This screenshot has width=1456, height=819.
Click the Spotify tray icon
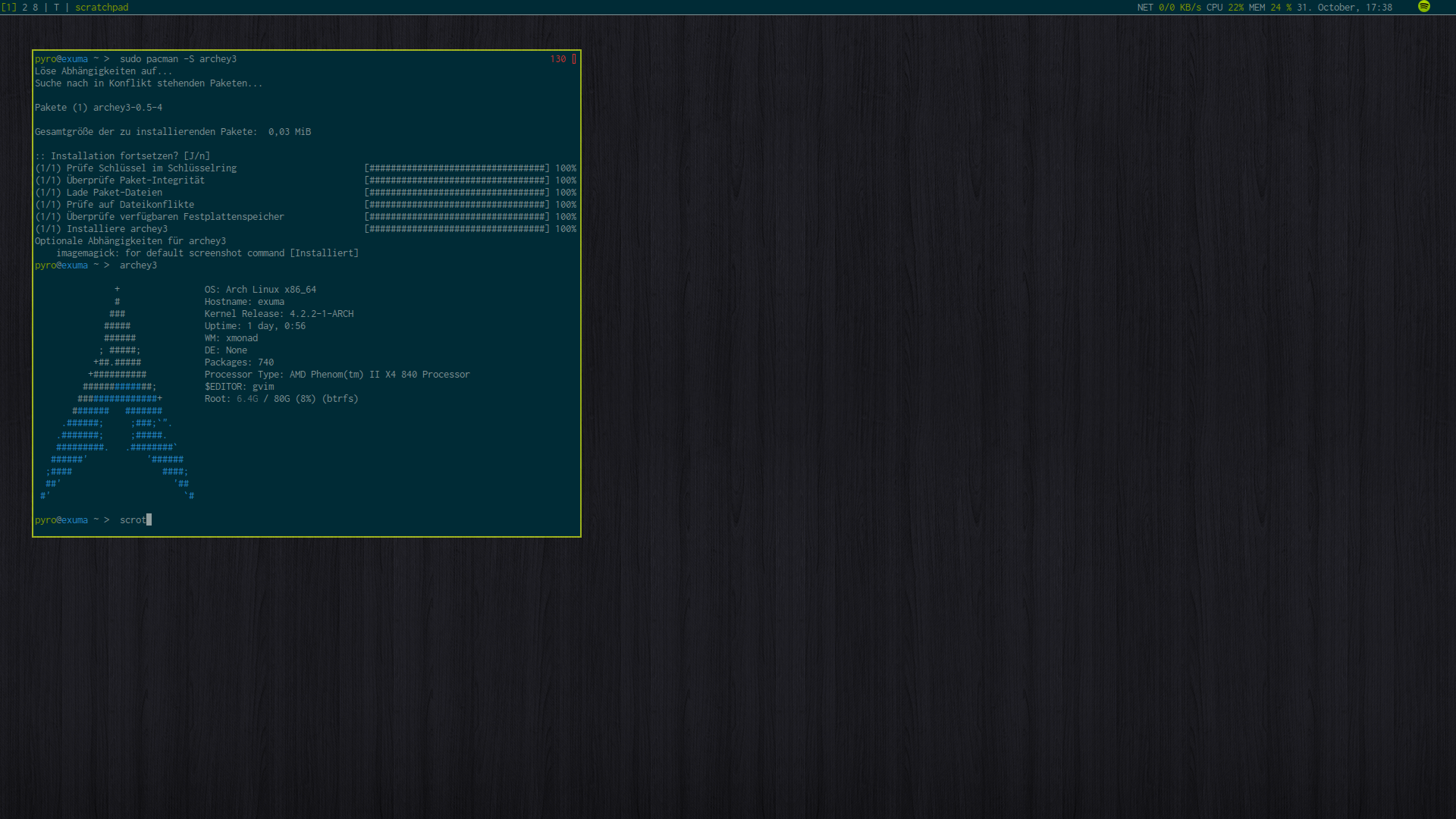1423,7
